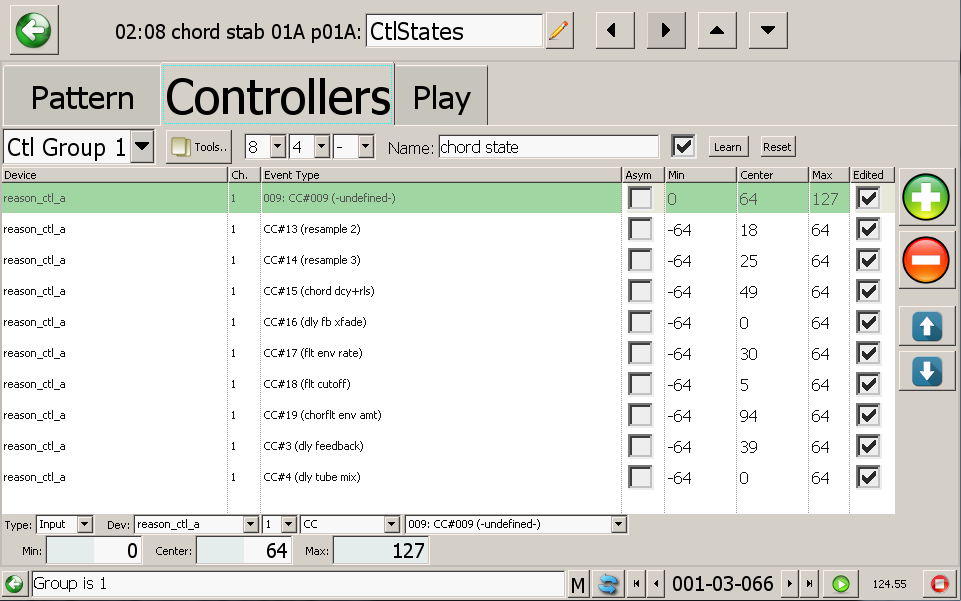This screenshot has width=961, height=601.
Task: Switch to the Pattern tab
Action: click(x=82, y=98)
